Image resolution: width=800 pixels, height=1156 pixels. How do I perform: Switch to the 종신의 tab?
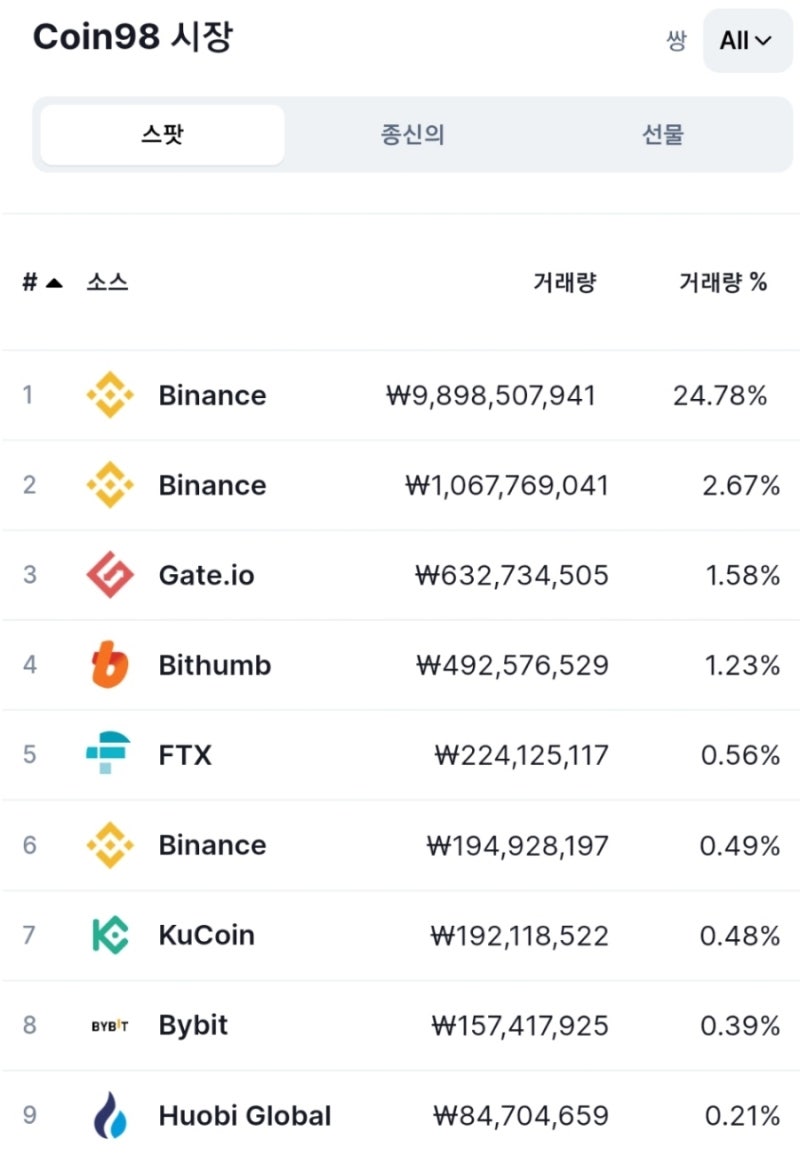coord(412,135)
